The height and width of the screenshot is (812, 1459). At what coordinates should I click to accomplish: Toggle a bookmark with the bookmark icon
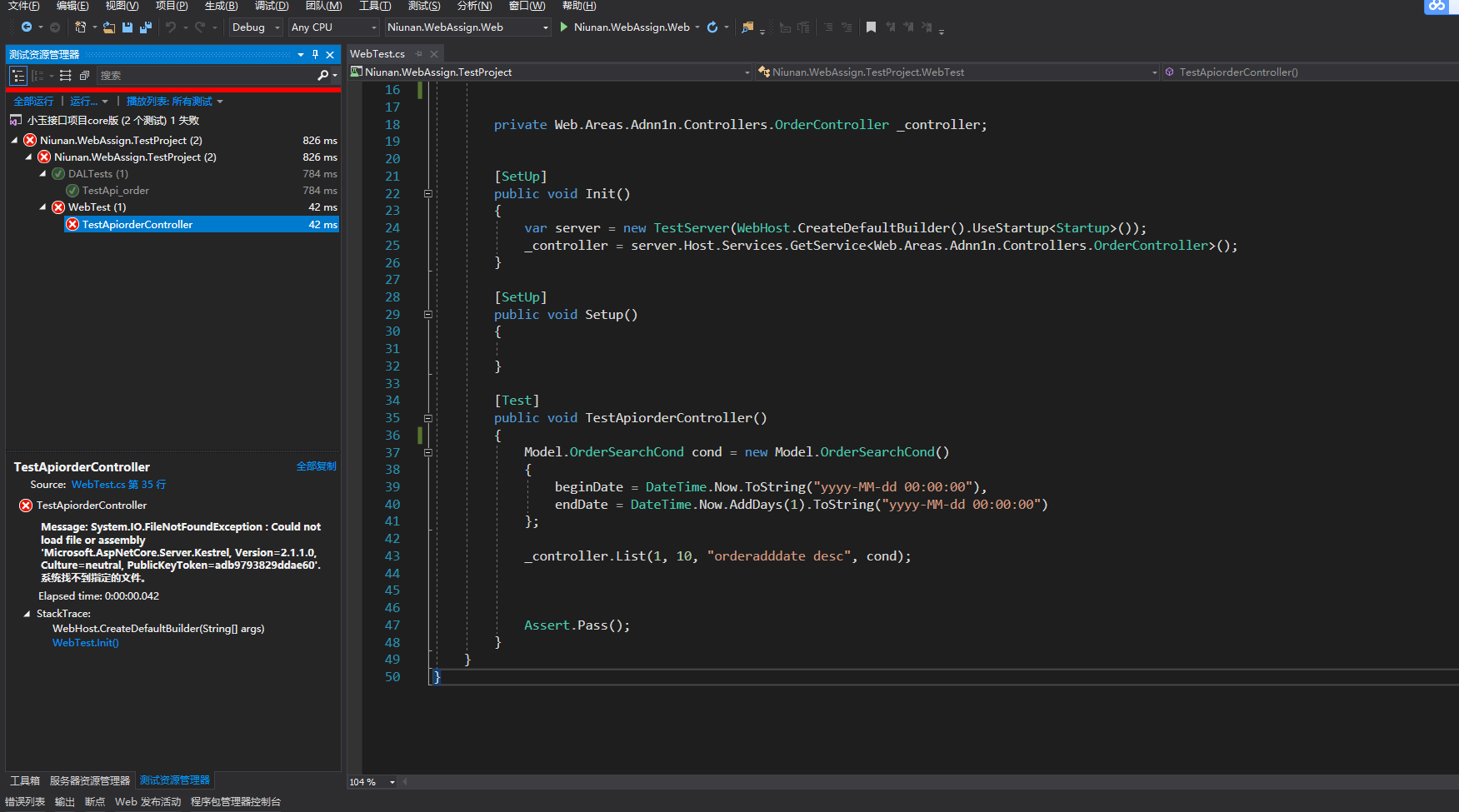pos(871,27)
